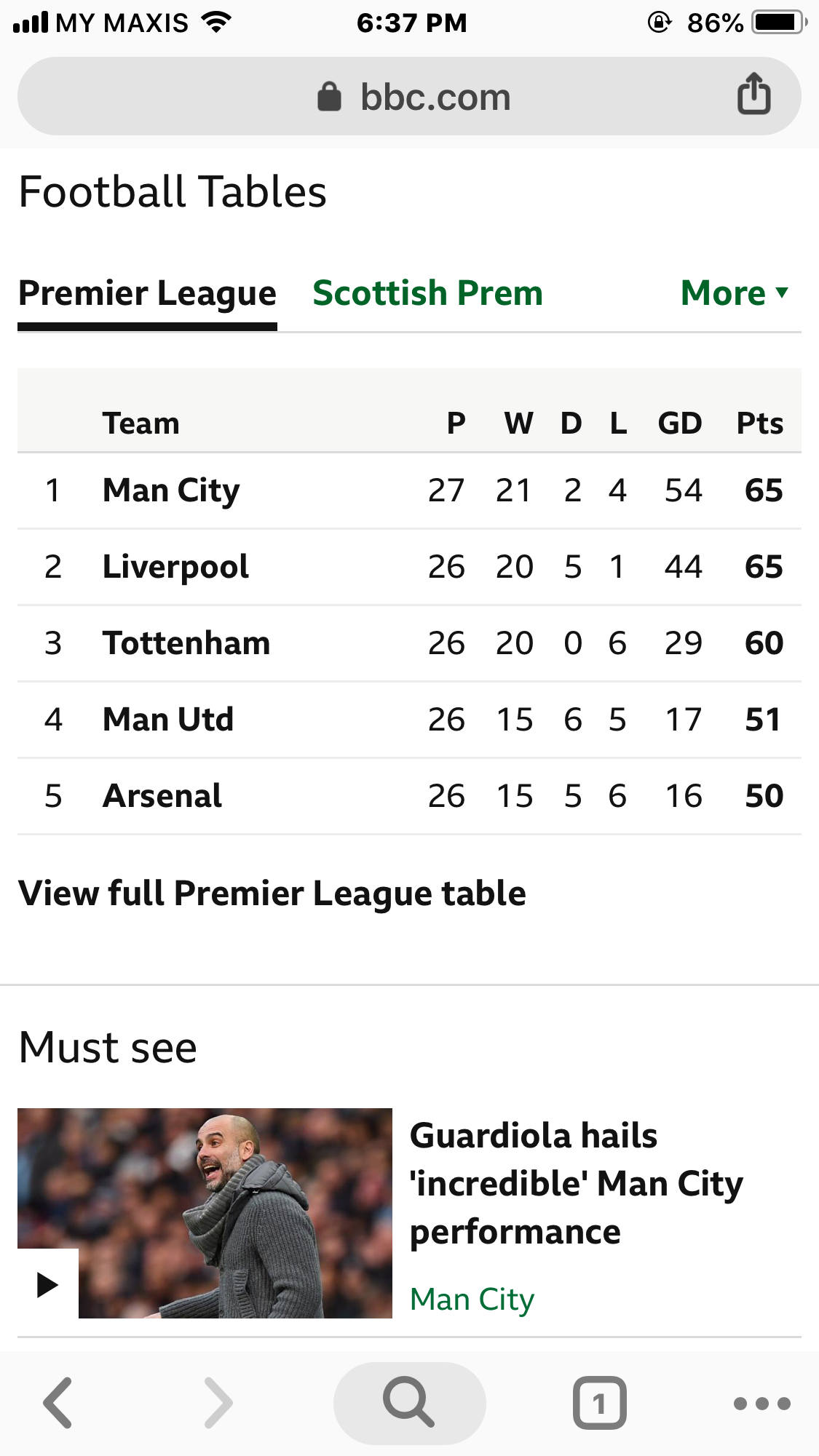The height and width of the screenshot is (1456, 819).
Task: Open the Liverpool team row
Action: tap(409, 567)
